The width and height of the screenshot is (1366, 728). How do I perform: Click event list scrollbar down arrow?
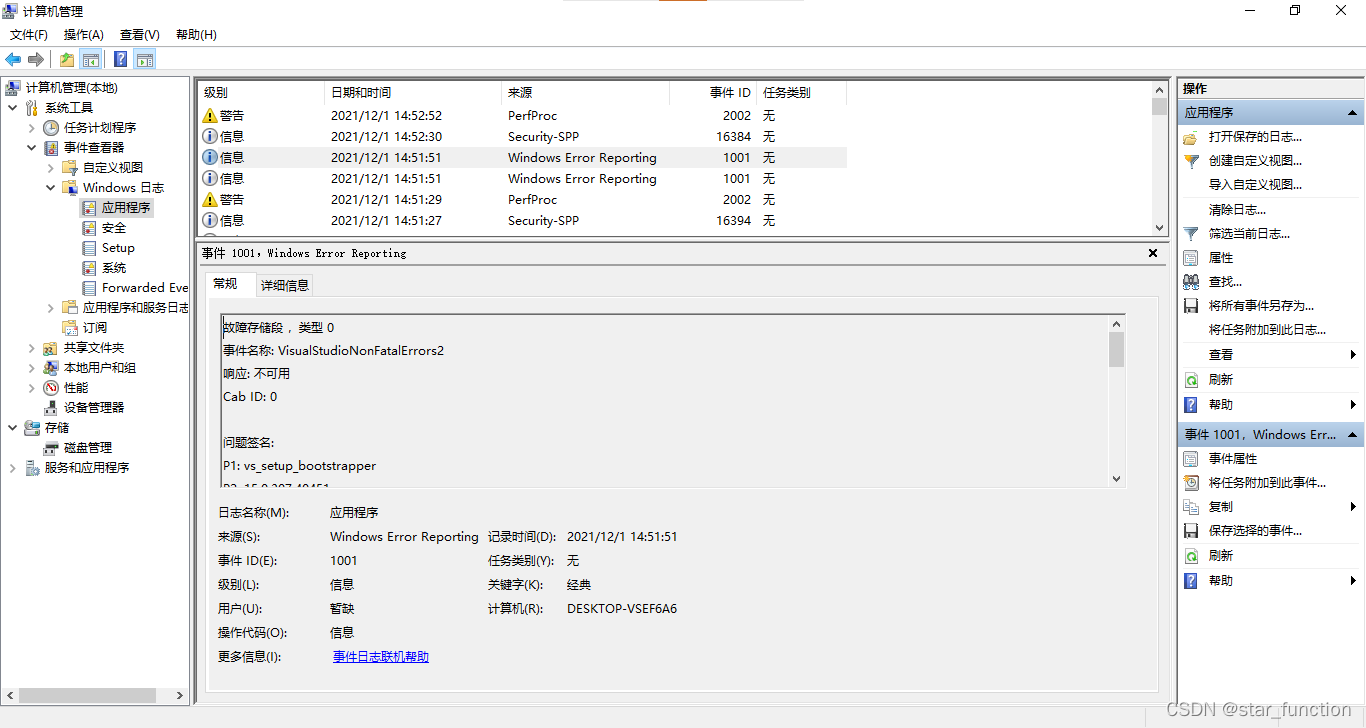coord(1159,228)
